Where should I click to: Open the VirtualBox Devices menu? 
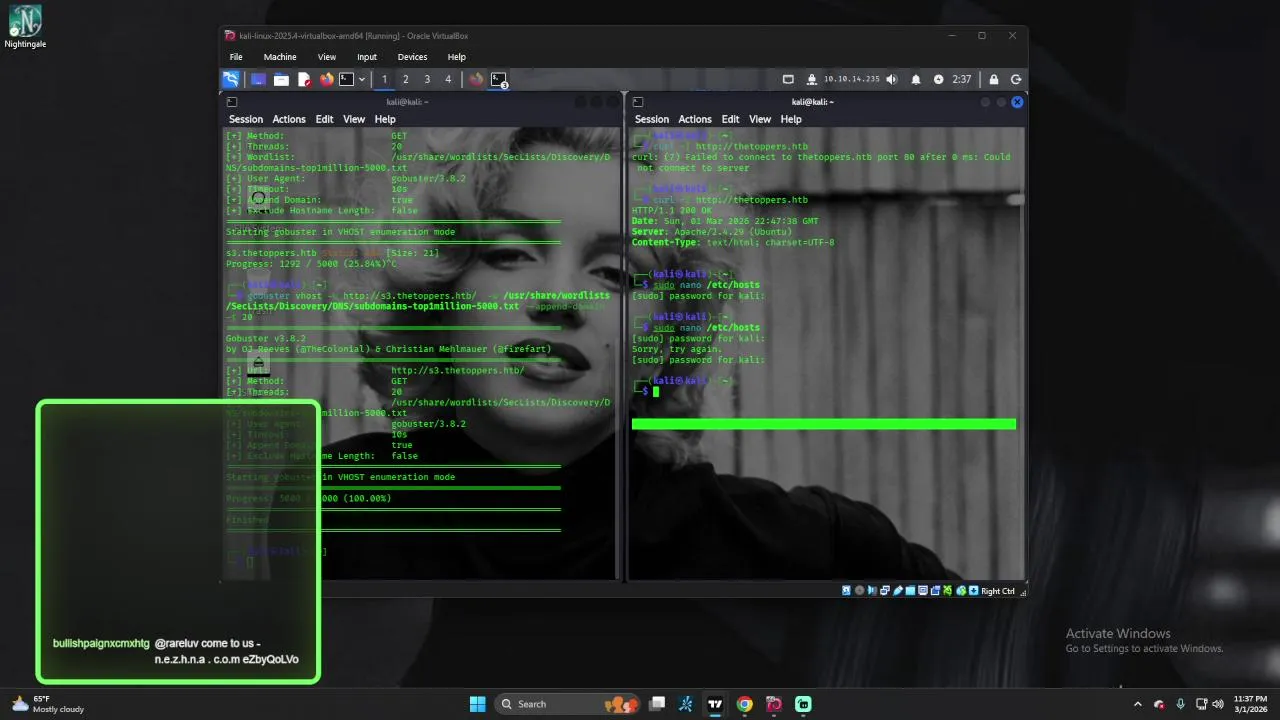click(412, 57)
